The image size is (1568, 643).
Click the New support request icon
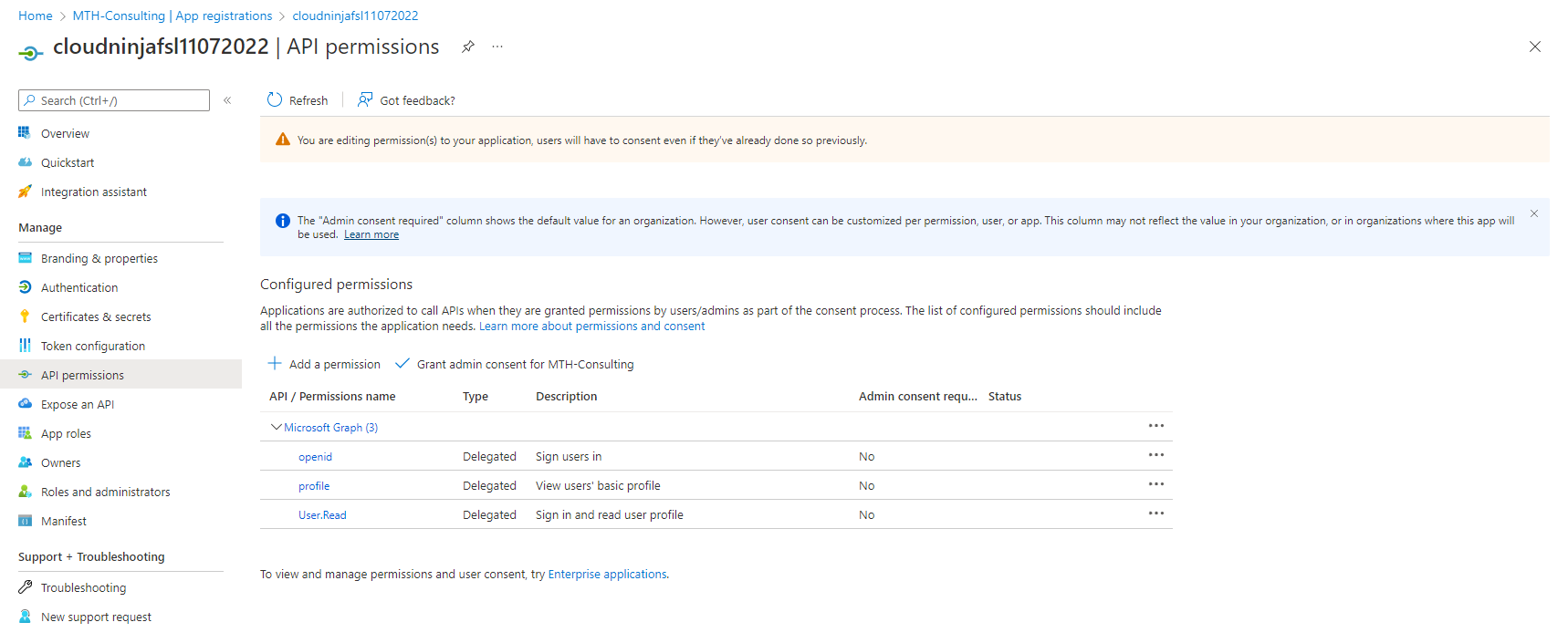[x=25, y=617]
